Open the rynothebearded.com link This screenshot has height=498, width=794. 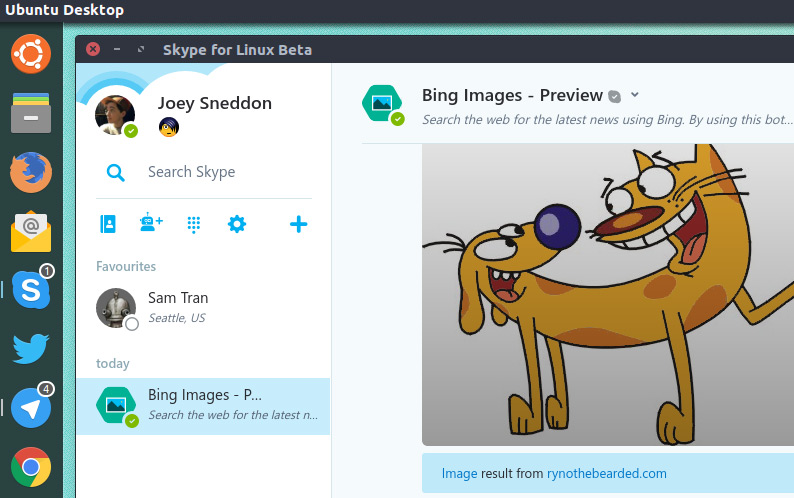pos(606,473)
